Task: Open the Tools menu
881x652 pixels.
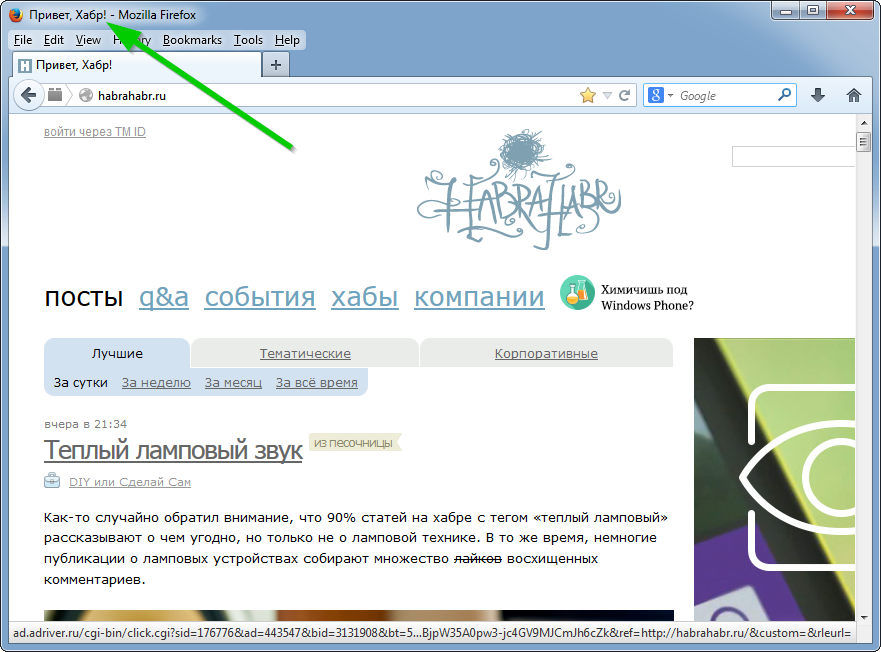Action: 248,40
